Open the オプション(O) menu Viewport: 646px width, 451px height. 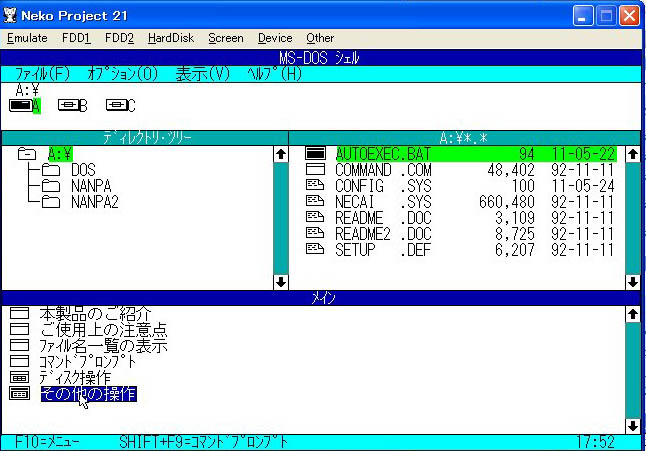point(122,74)
